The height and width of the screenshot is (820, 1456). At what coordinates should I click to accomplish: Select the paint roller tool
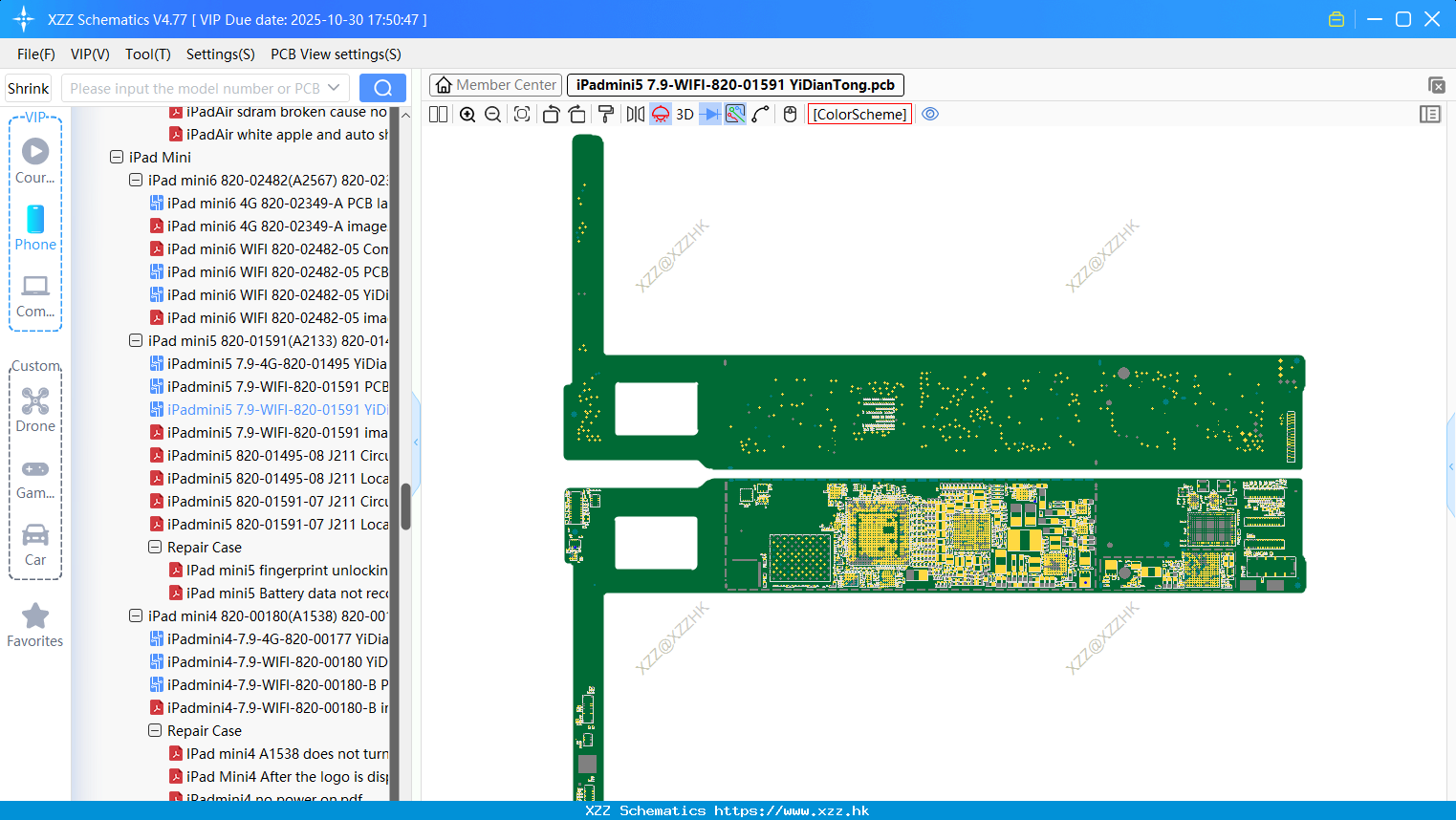(x=605, y=115)
